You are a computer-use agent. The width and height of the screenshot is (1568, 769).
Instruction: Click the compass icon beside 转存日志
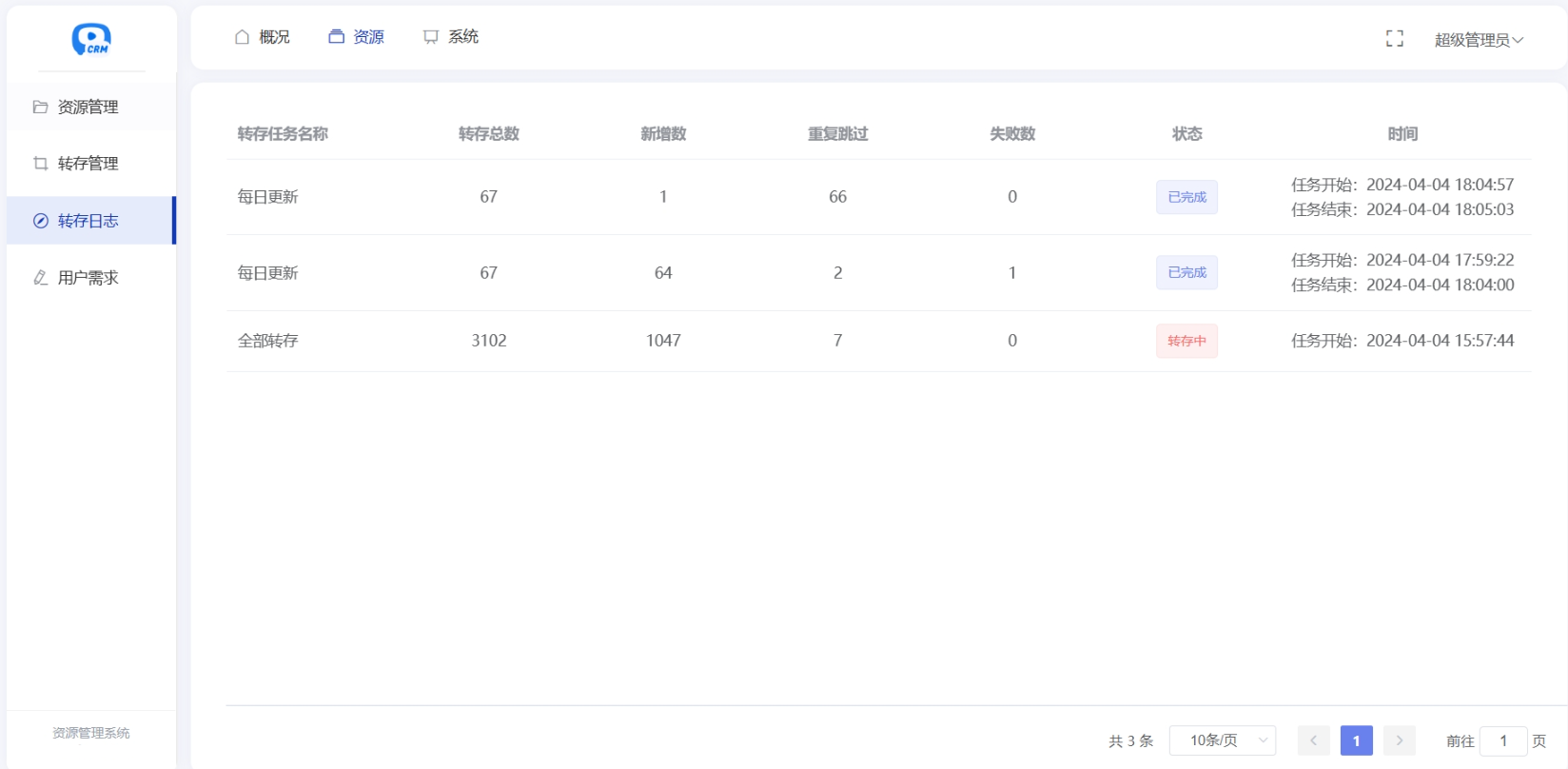(40, 221)
